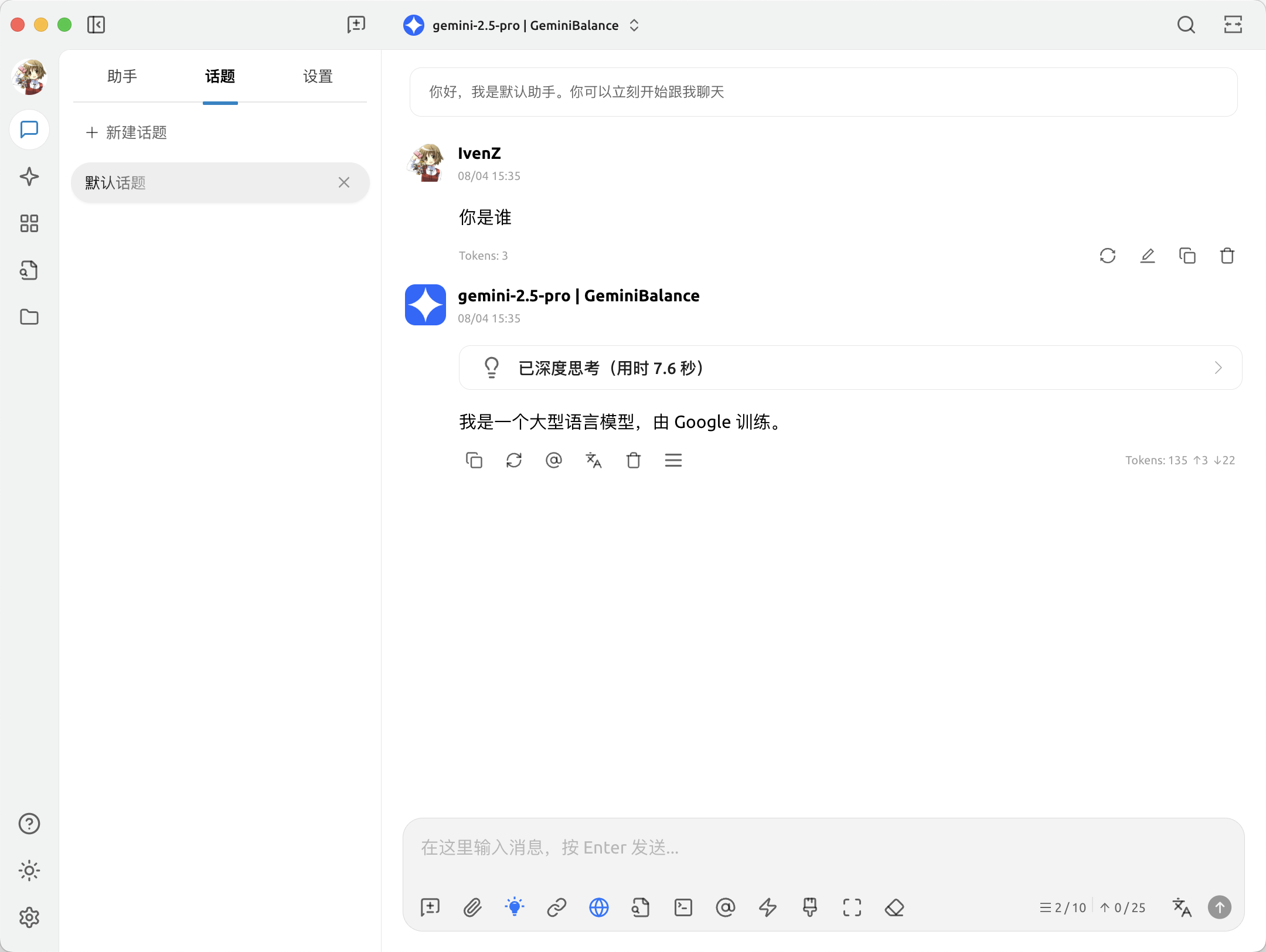Remove 默认话题 with its X button
1266x952 pixels.
[344, 183]
